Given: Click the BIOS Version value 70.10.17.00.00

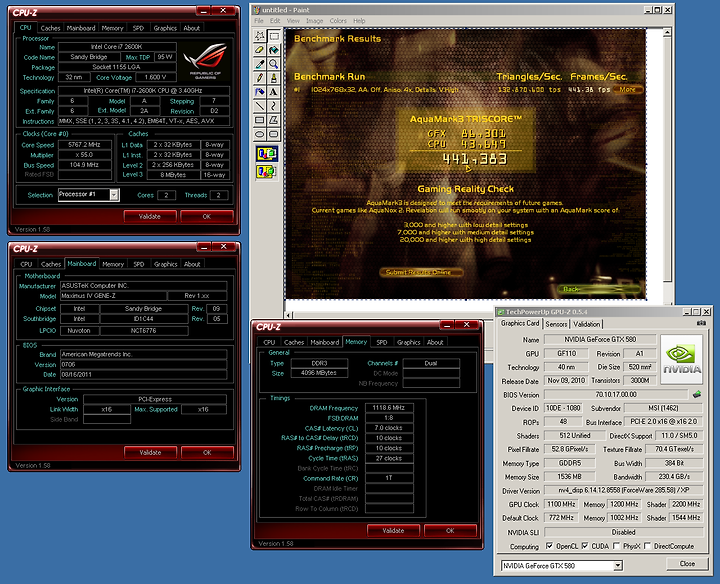Looking at the screenshot, I should pos(616,394).
